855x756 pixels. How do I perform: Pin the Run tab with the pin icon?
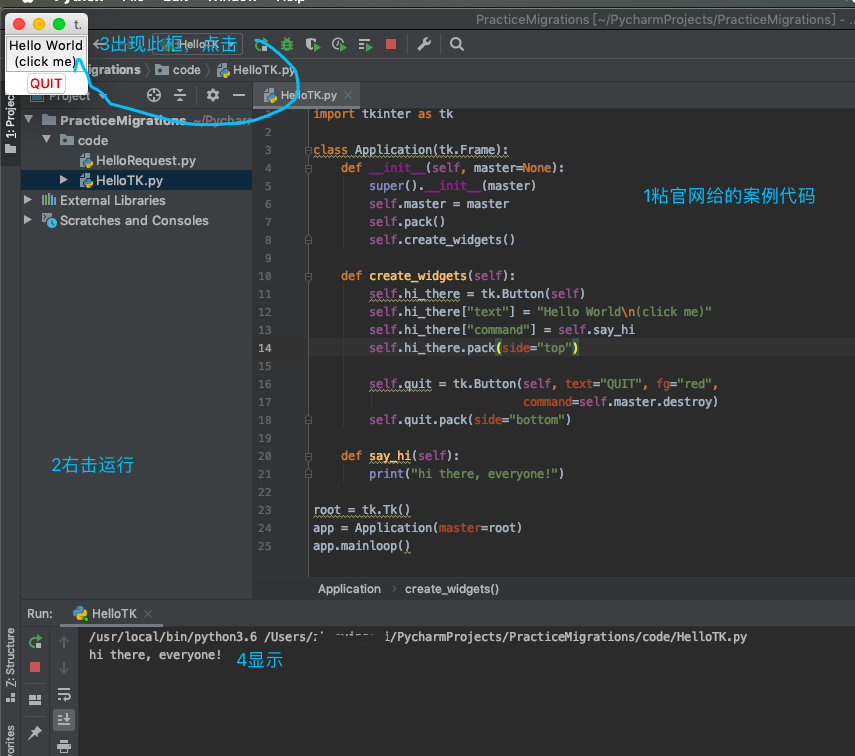coord(35,733)
